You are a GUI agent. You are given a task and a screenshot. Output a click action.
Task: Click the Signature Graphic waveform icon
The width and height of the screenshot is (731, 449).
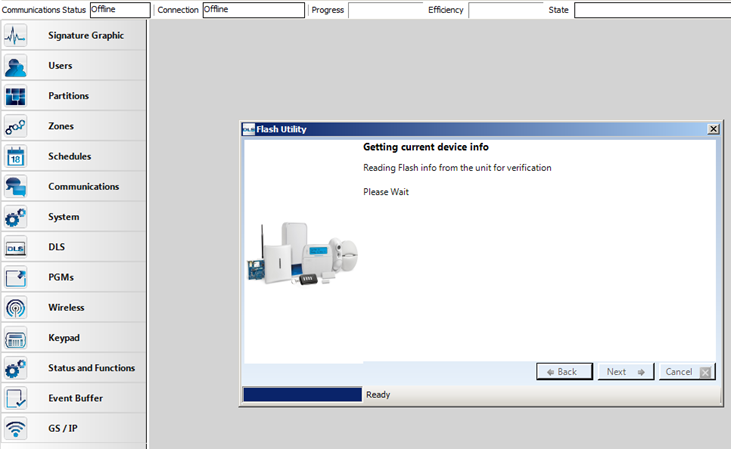point(15,36)
